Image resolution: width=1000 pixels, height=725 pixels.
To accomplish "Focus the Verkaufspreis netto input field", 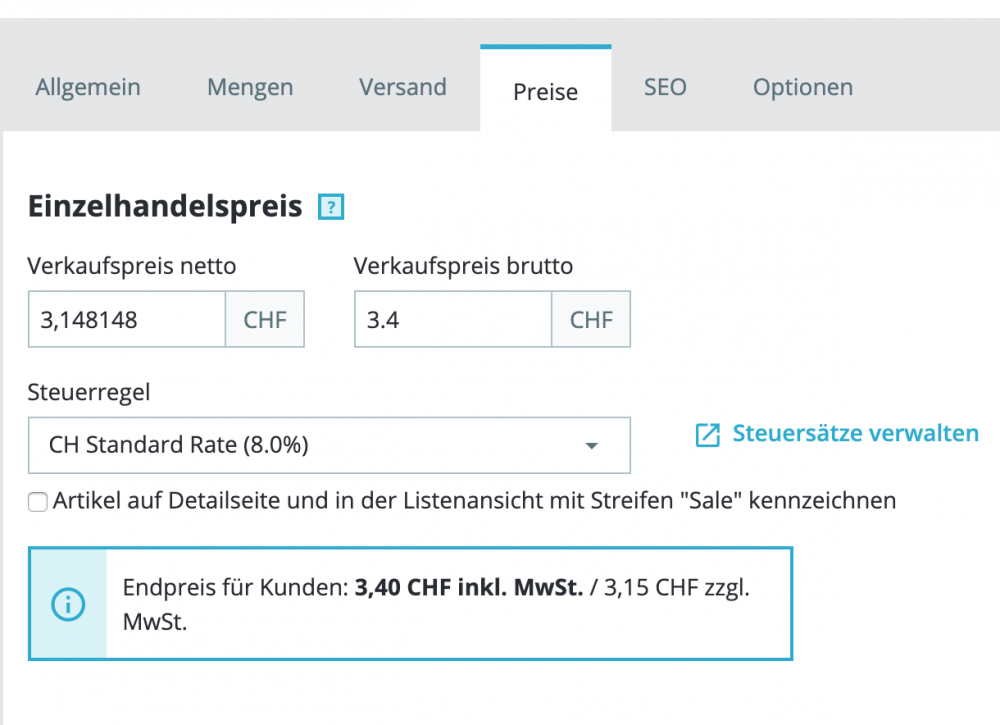I will [x=127, y=320].
